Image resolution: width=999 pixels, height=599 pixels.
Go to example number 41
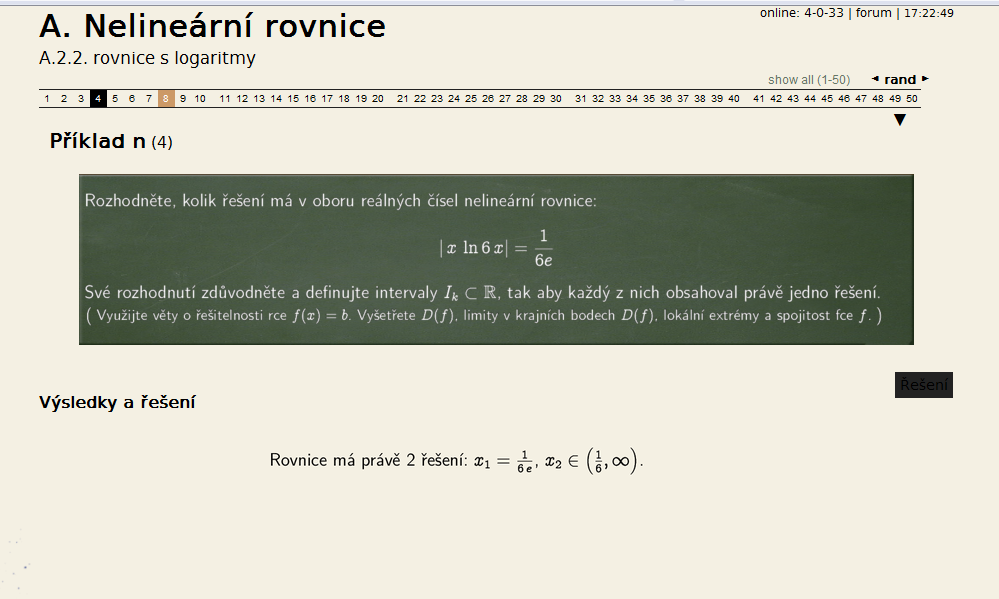pyautogui.click(x=759, y=98)
